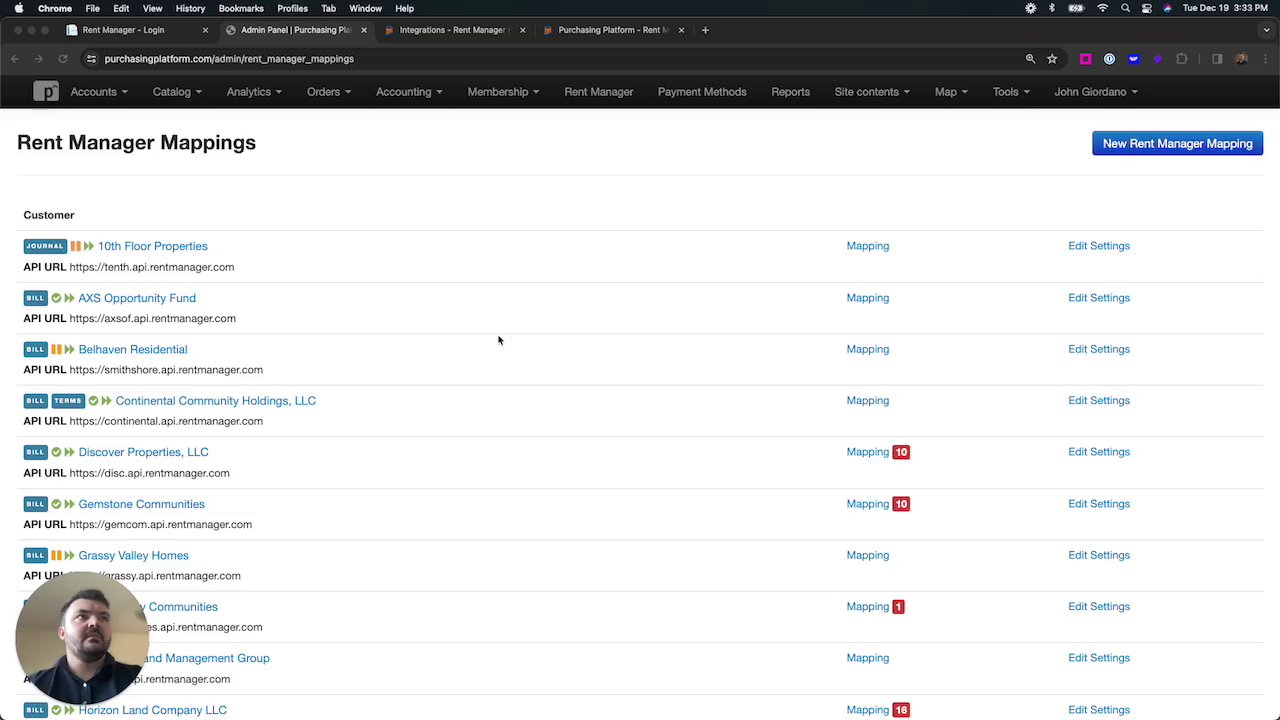Image resolution: width=1280 pixels, height=720 pixels.
Task: Click the green check icon in the Continental Community Holdings row
Action: (93, 401)
